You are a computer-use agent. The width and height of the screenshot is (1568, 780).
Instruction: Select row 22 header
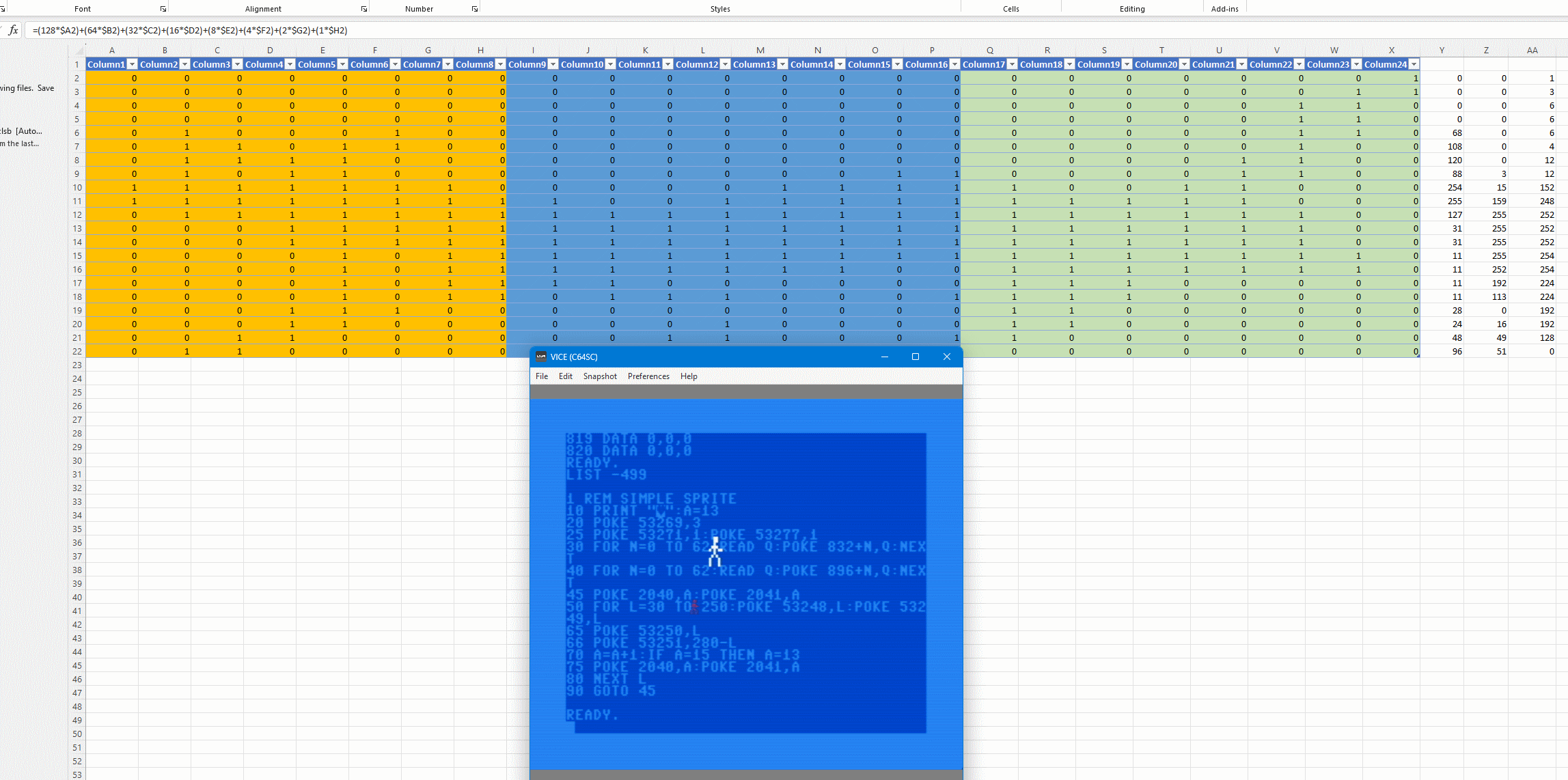point(77,351)
